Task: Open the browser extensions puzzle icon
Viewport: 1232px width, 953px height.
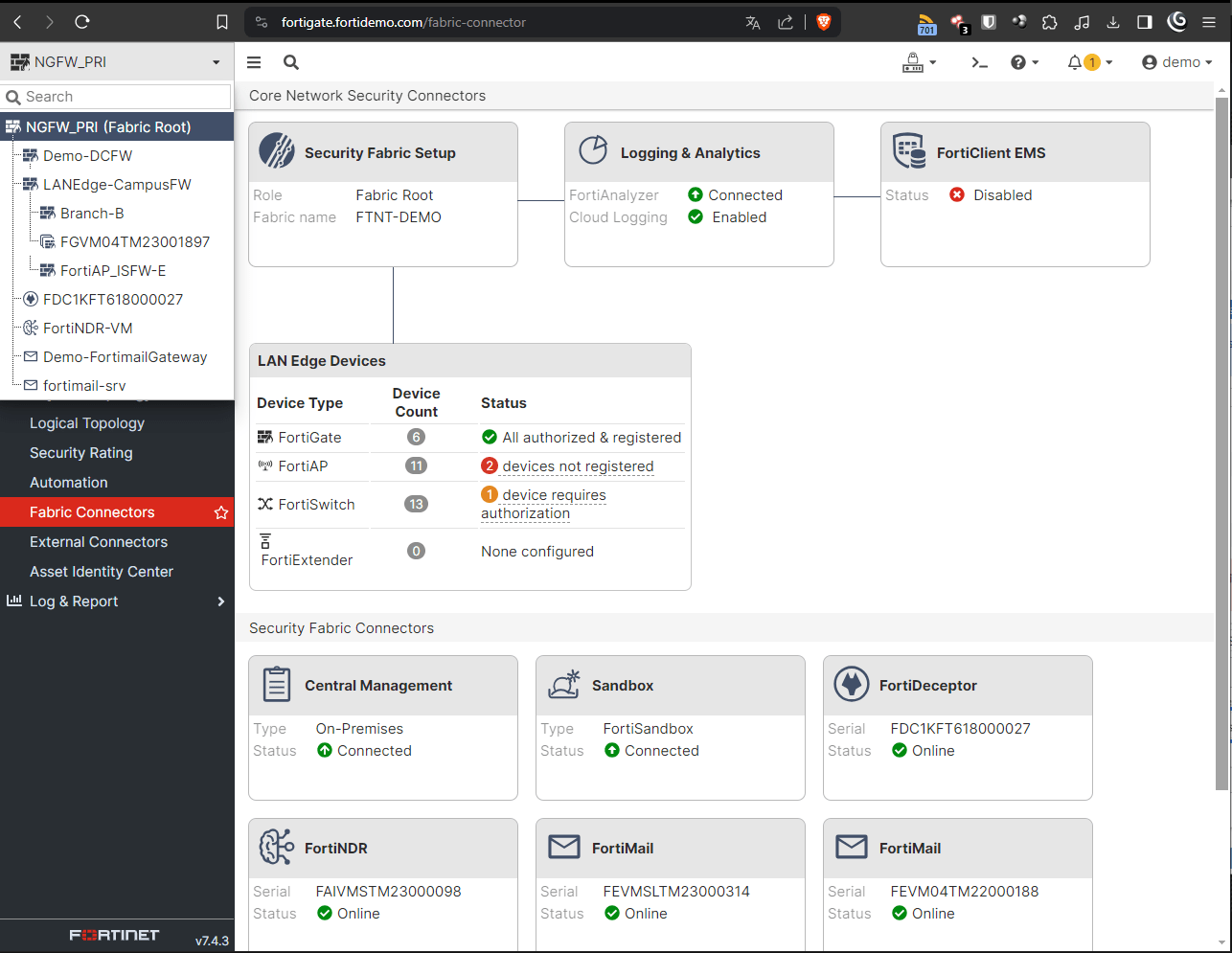Action: pyautogui.click(x=1050, y=22)
